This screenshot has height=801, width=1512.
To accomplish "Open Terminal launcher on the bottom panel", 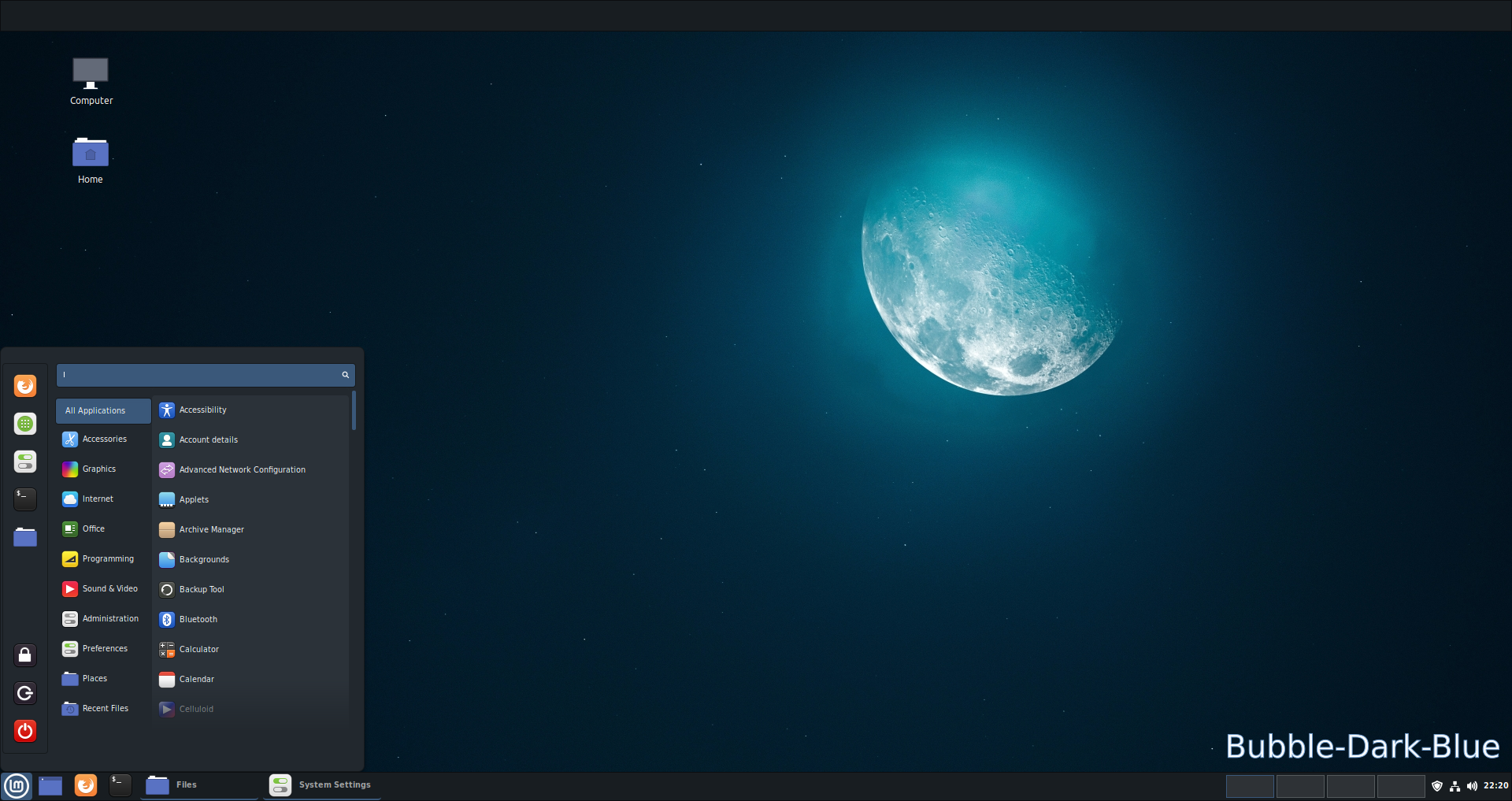I will 120,785.
